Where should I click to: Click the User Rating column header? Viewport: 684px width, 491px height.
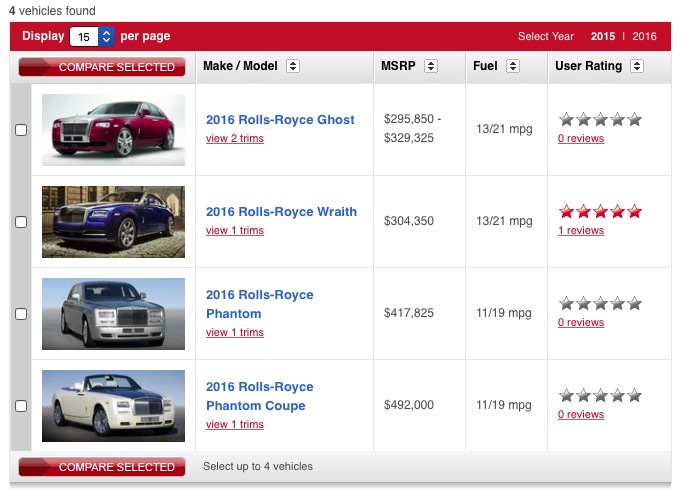pyautogui.click(x=588, y=66)
